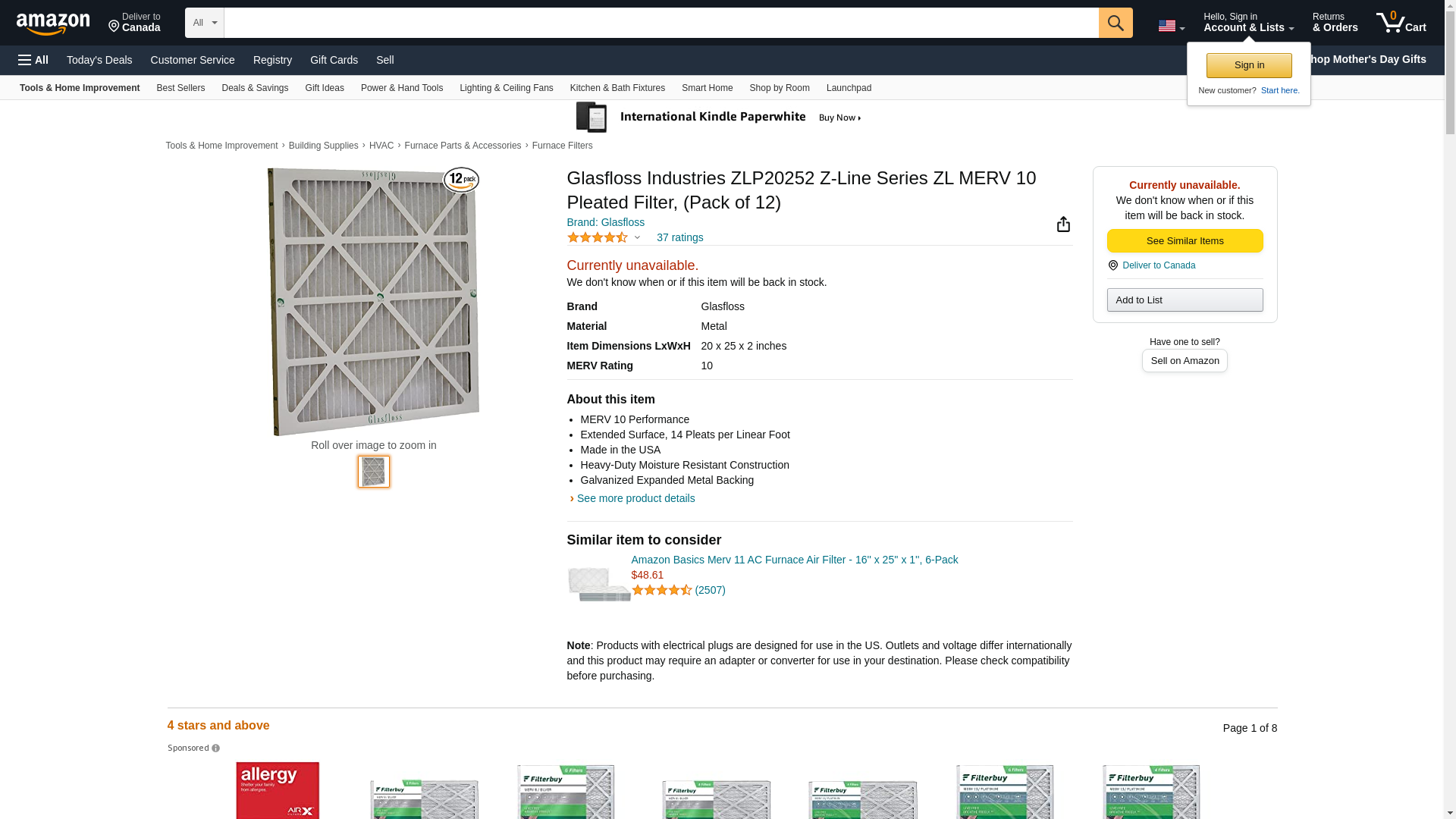This screenshot has width=1456, height=819.
Task: Open the 37 ratings link
Action: (679, 237)
